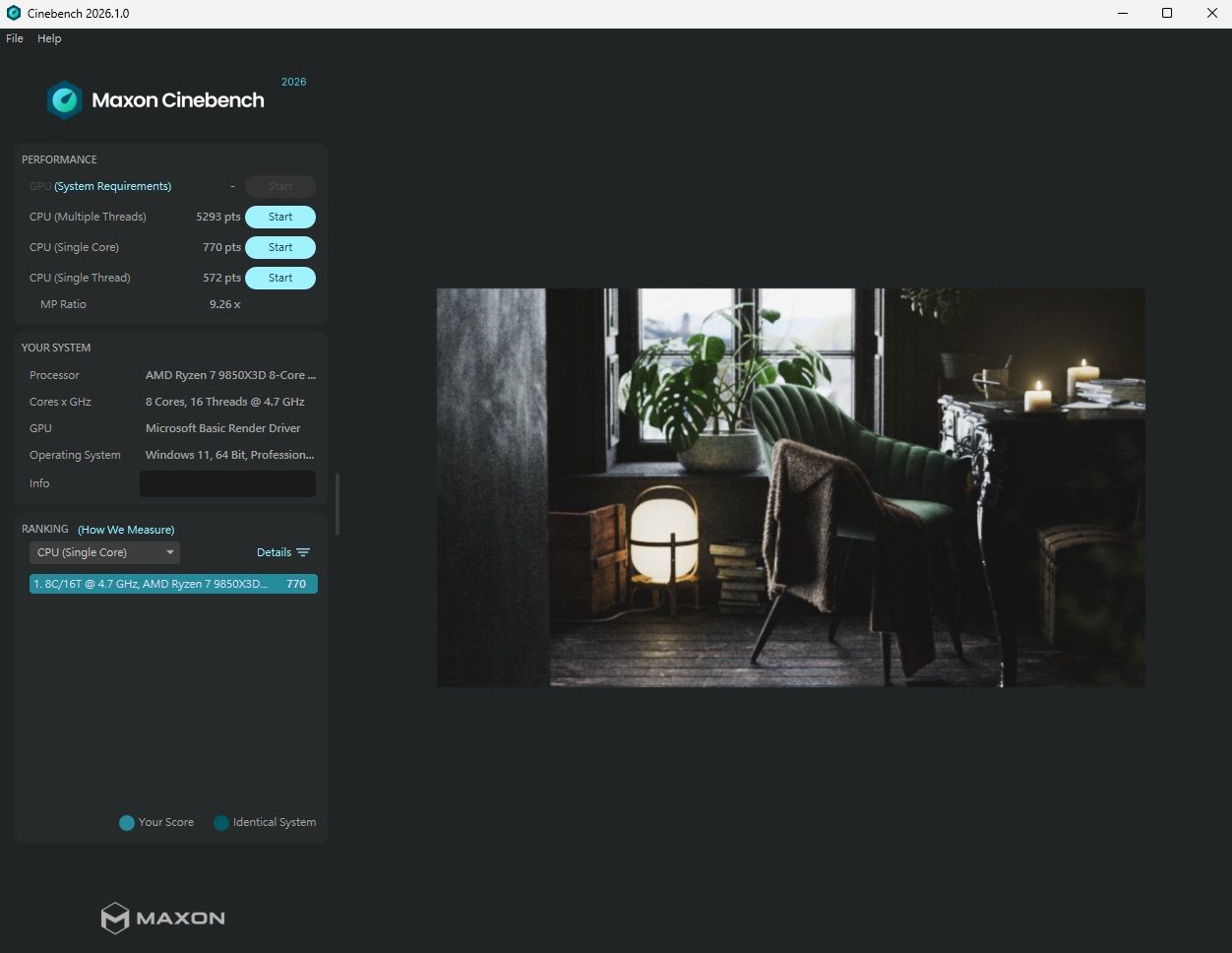
Task: Open the System Requirements link
Action: tap(113, 186)
